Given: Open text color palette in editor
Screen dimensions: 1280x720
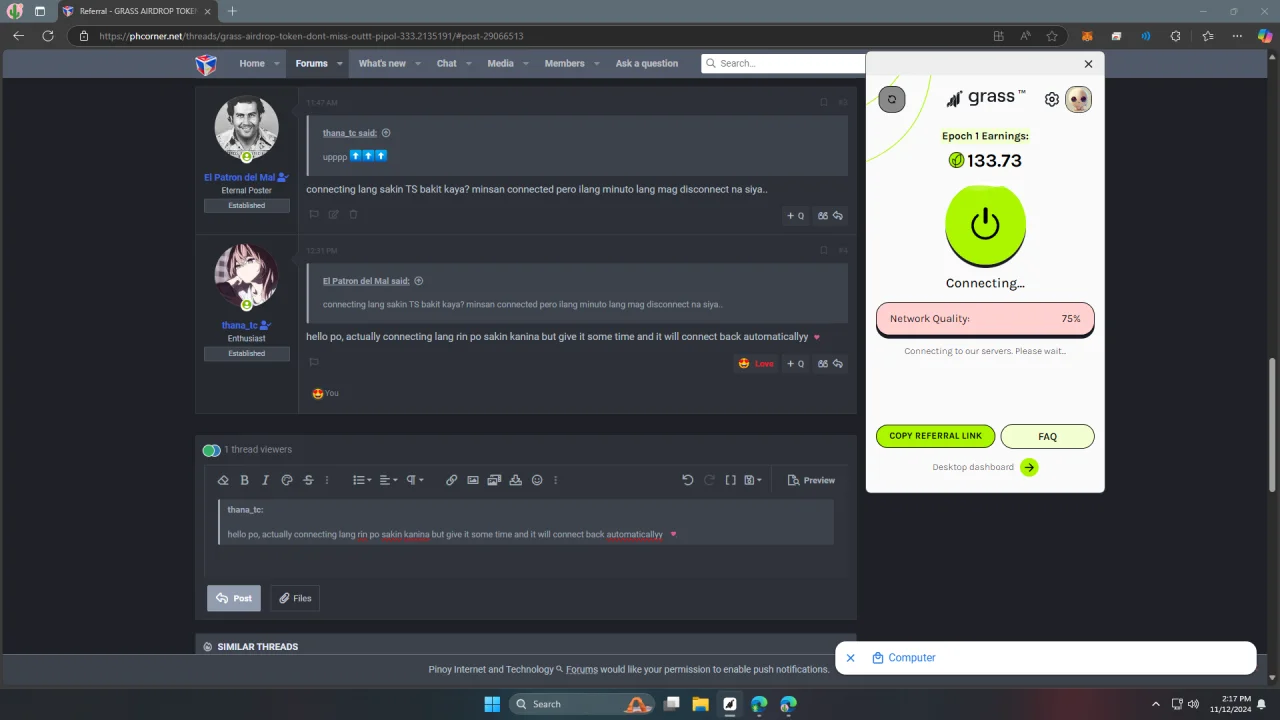Looking at the screenshot, I should point(287,480).
